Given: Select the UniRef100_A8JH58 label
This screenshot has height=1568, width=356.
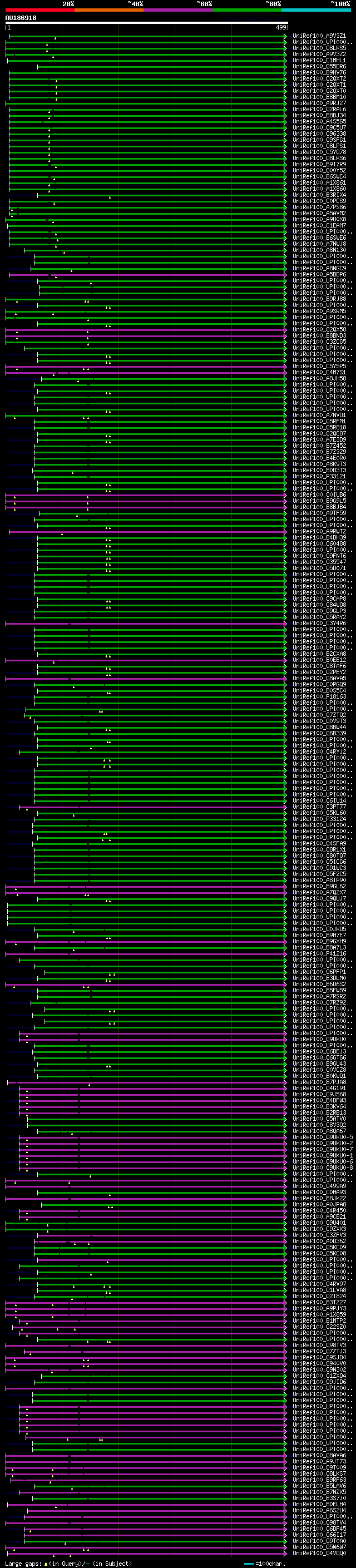Looking at the screenshot, I should [x=319, y=379].
